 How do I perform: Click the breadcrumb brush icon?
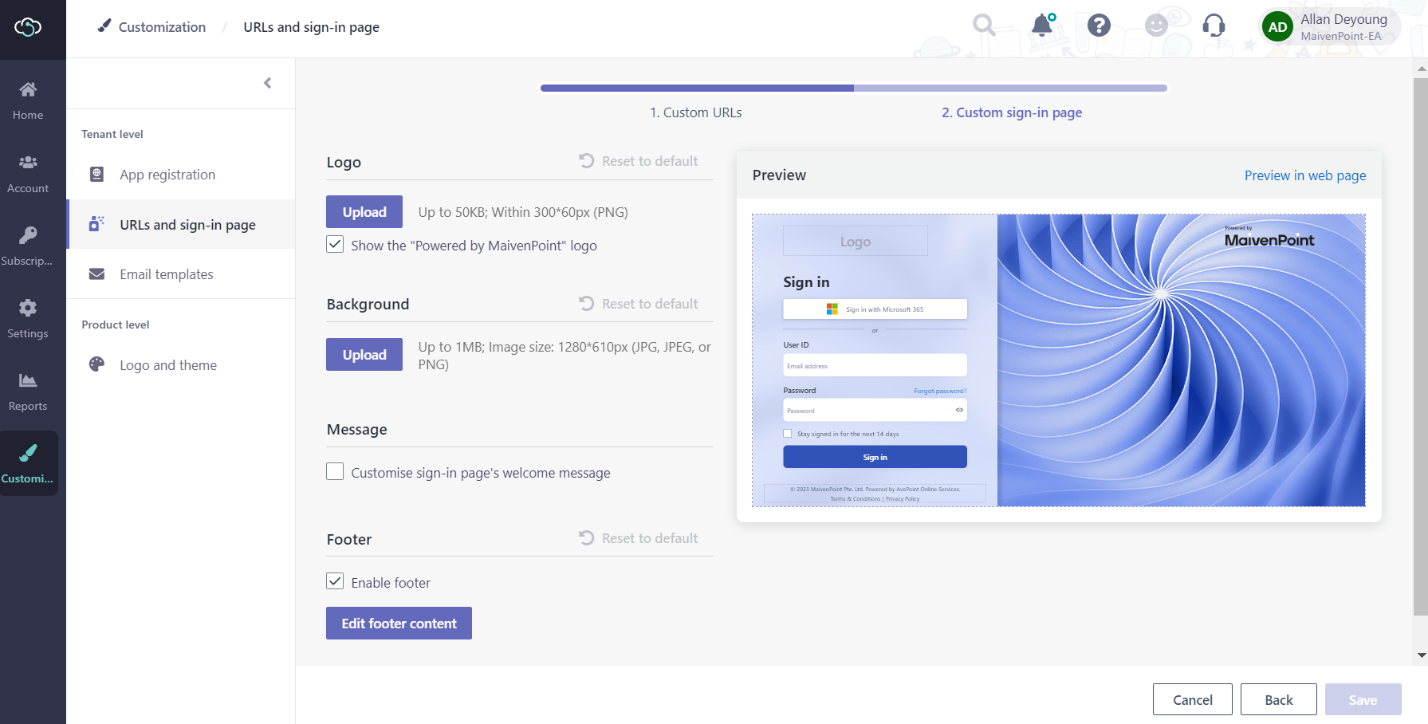click(x=105, y=26)
